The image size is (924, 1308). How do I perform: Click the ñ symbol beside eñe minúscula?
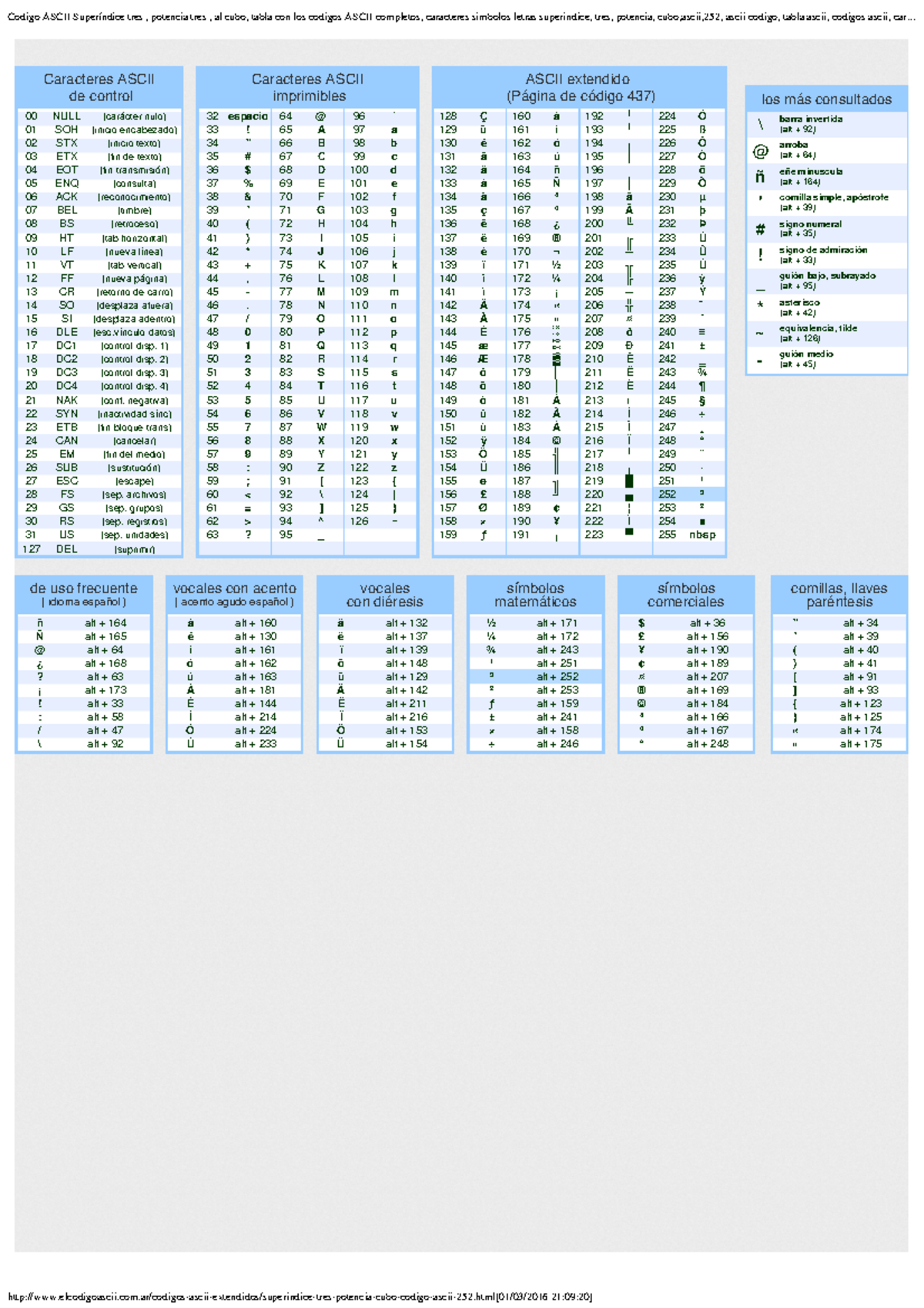(x=760, y=177)
